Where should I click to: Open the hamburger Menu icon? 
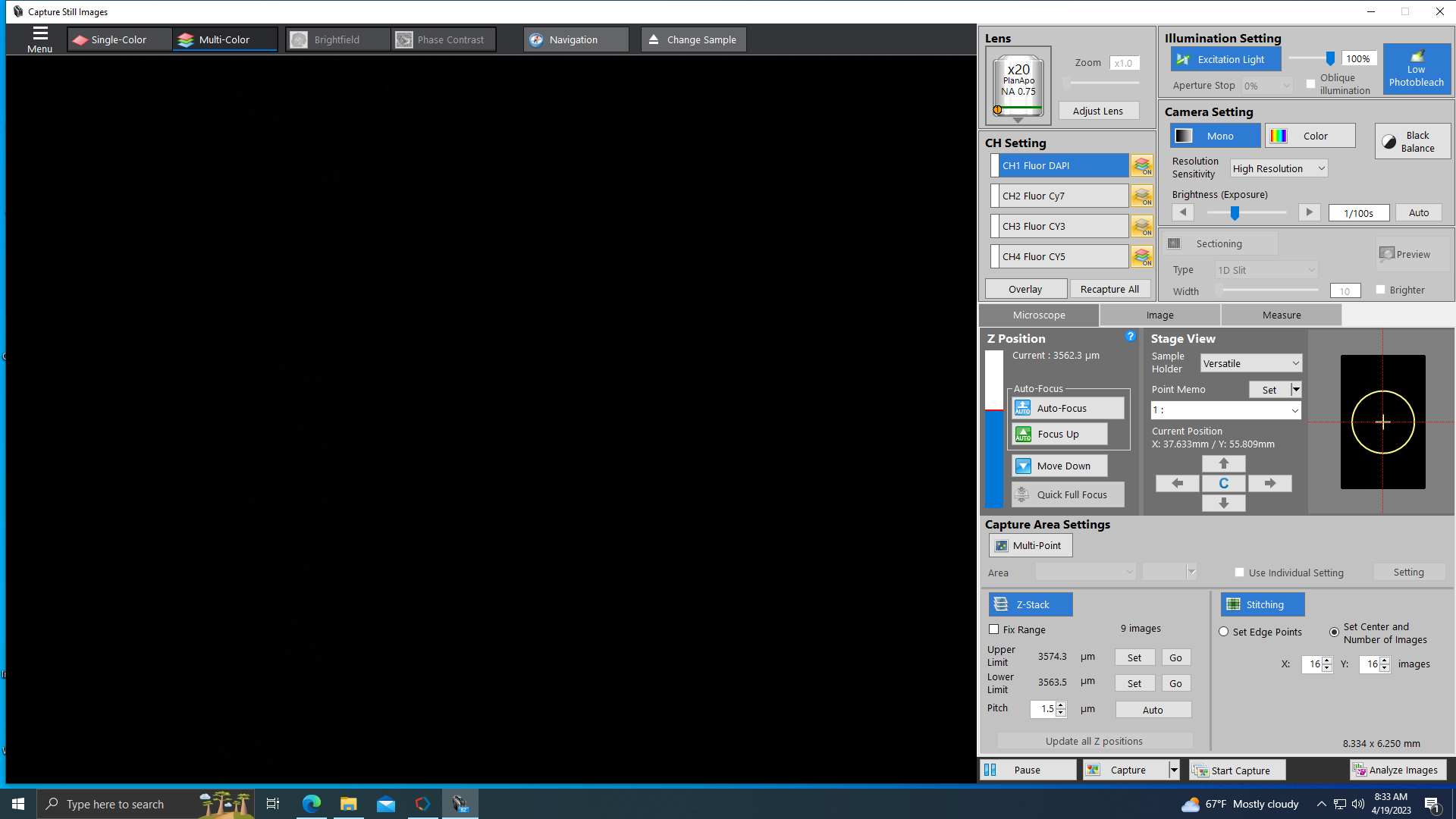[39, 39]
